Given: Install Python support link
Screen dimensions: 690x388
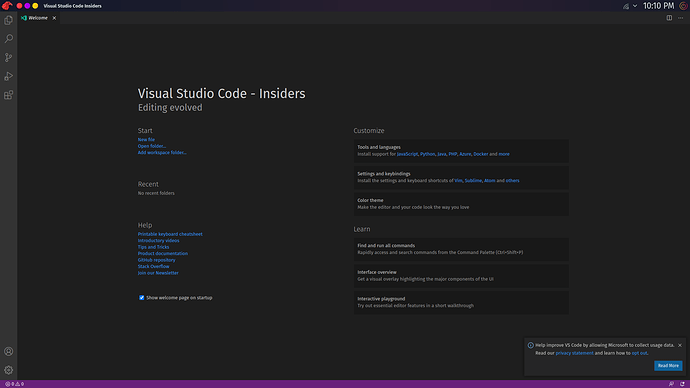Looking at the screenshot, I should click(x=427, y=154).
